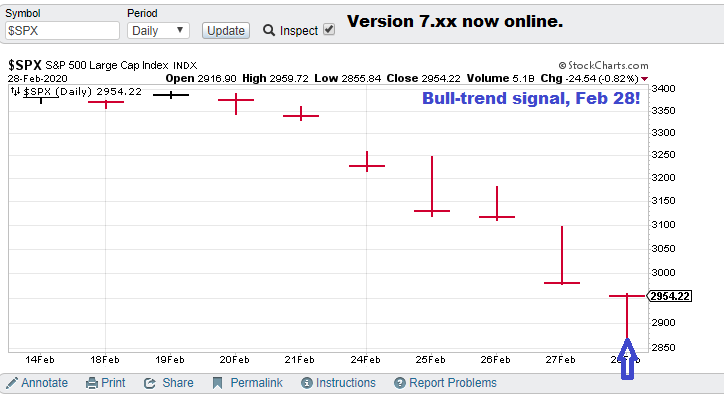Click the Annotate pencil icon

click(12, 383)
